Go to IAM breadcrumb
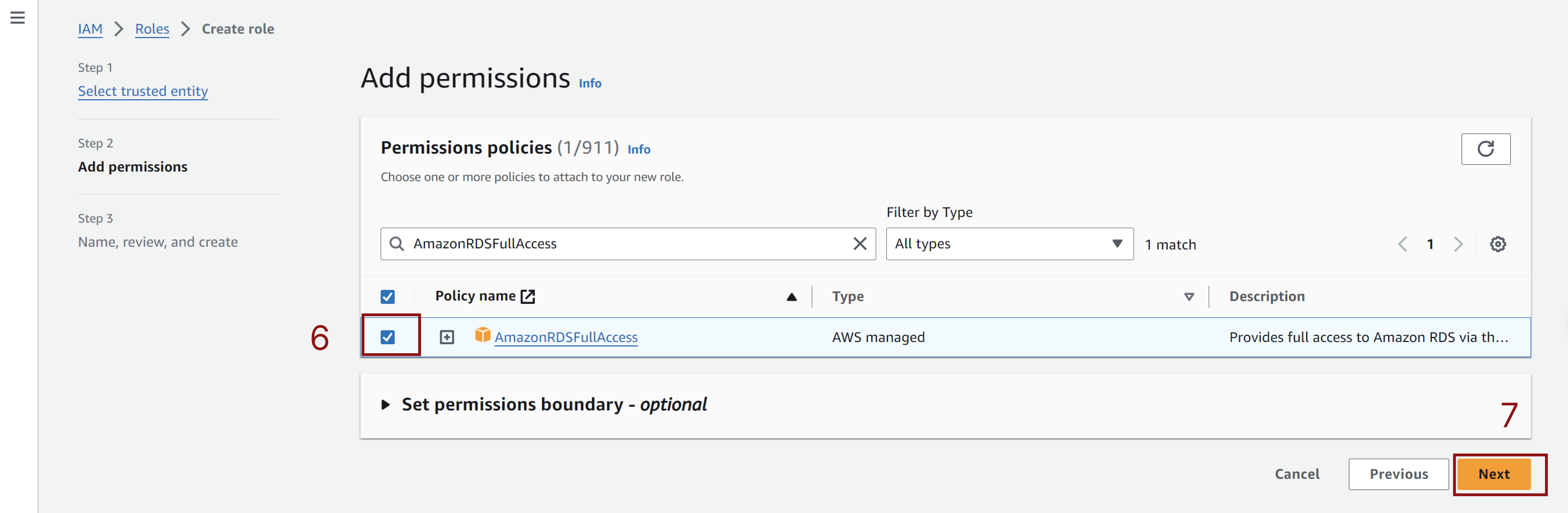1568x513 pixels. [90, 29]
